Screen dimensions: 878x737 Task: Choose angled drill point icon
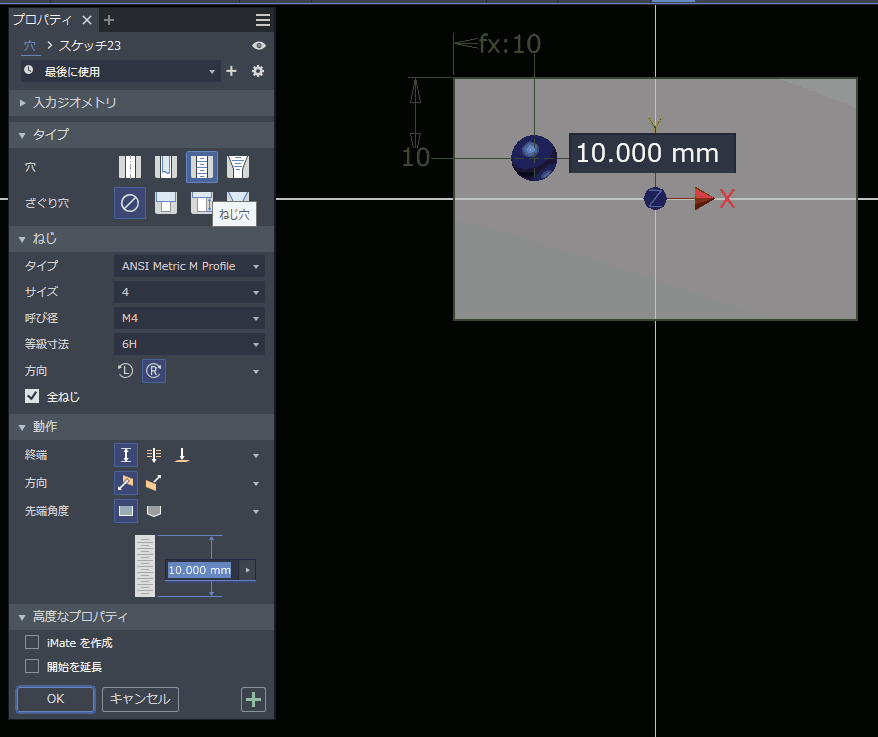(x=154, y=511)
